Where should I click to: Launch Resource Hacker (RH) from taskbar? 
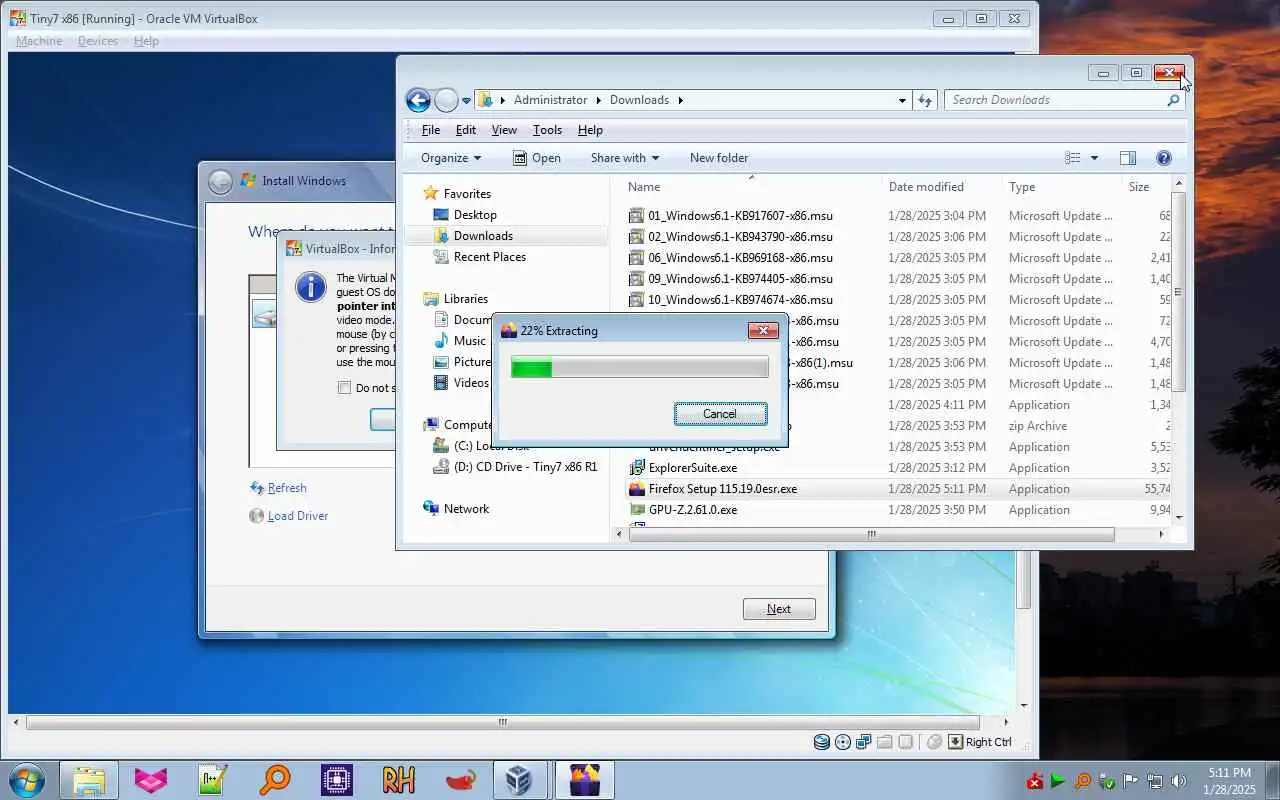coord(398,780)
